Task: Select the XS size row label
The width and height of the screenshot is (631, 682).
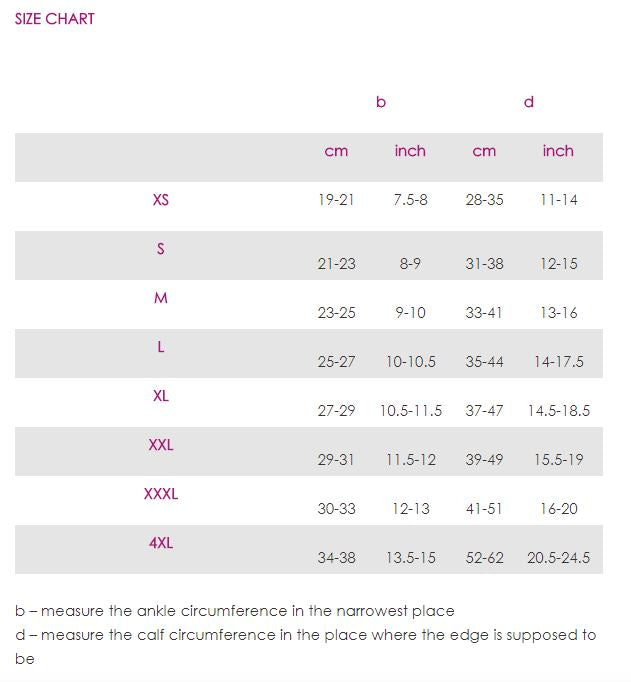Action: coord(161,199)
